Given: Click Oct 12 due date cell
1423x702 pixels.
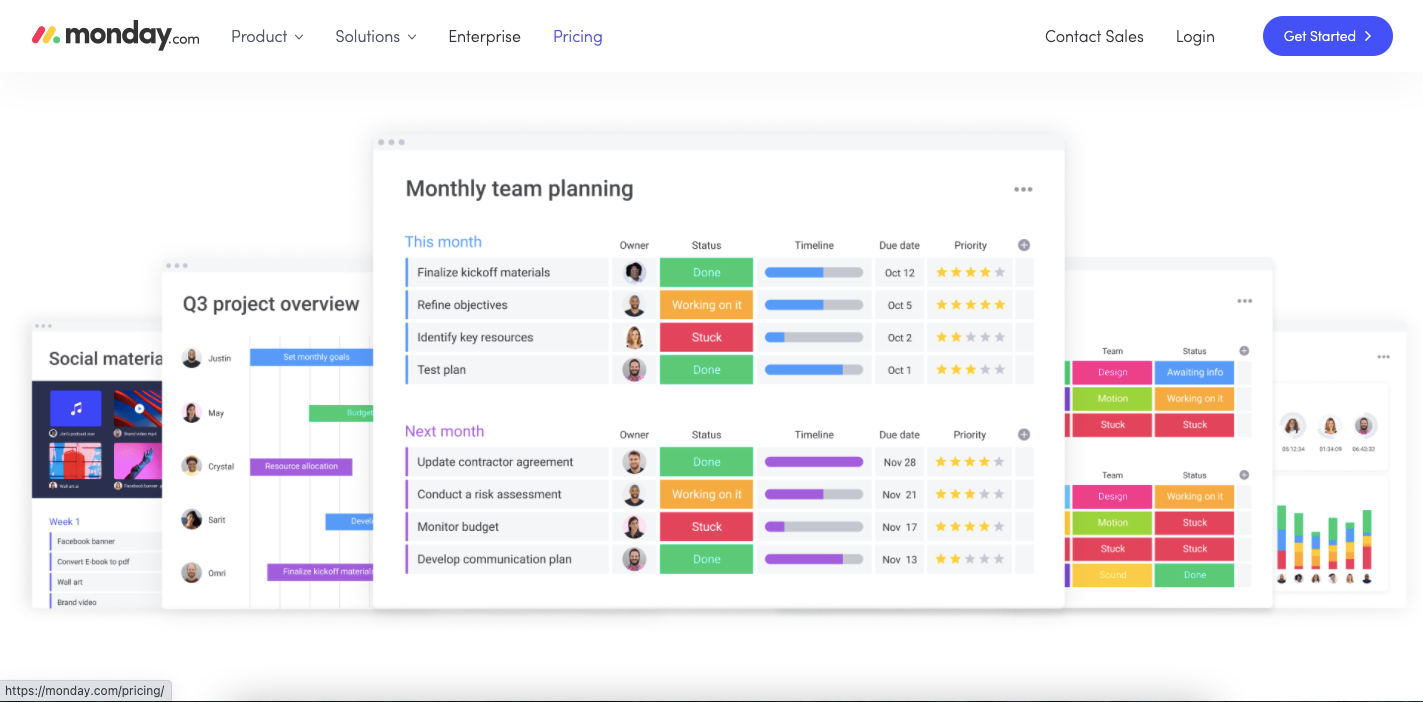Looking at the screenshot, I should [900, 273].
